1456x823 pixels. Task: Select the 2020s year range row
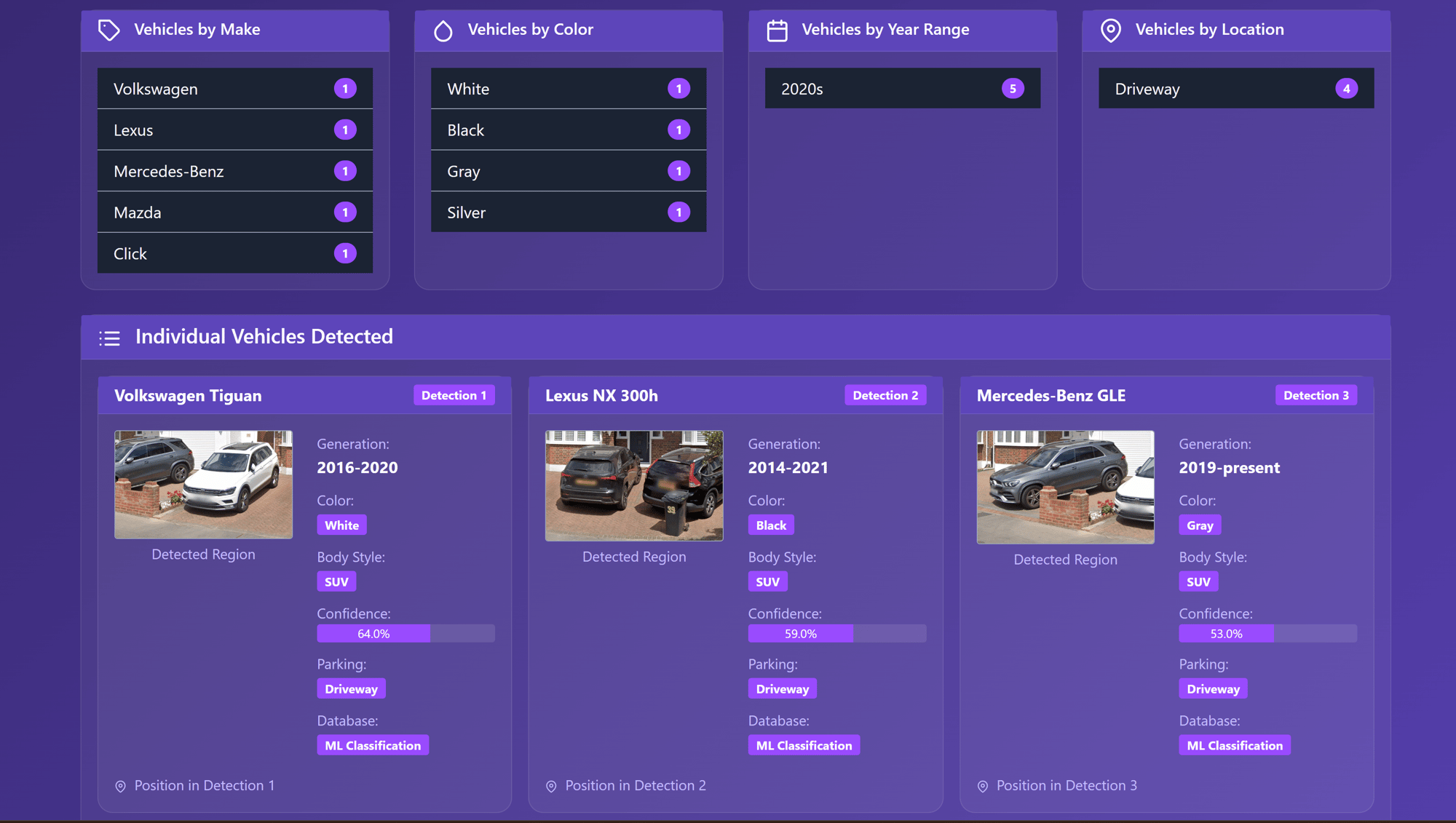[x=903, y=89]
